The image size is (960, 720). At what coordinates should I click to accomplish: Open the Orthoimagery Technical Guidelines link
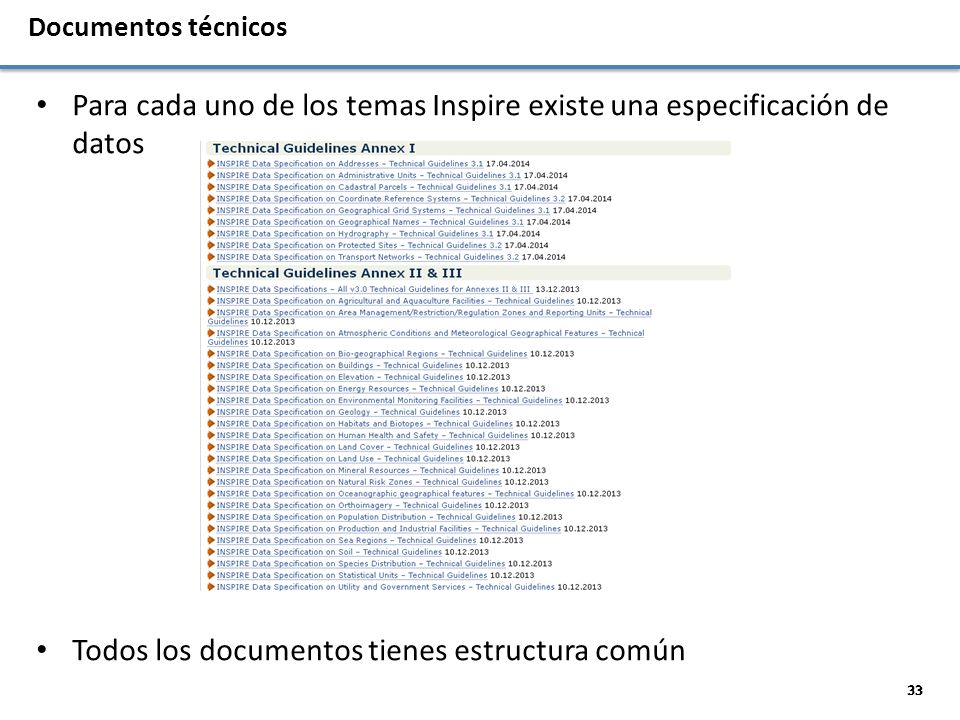tap(349, 504)
